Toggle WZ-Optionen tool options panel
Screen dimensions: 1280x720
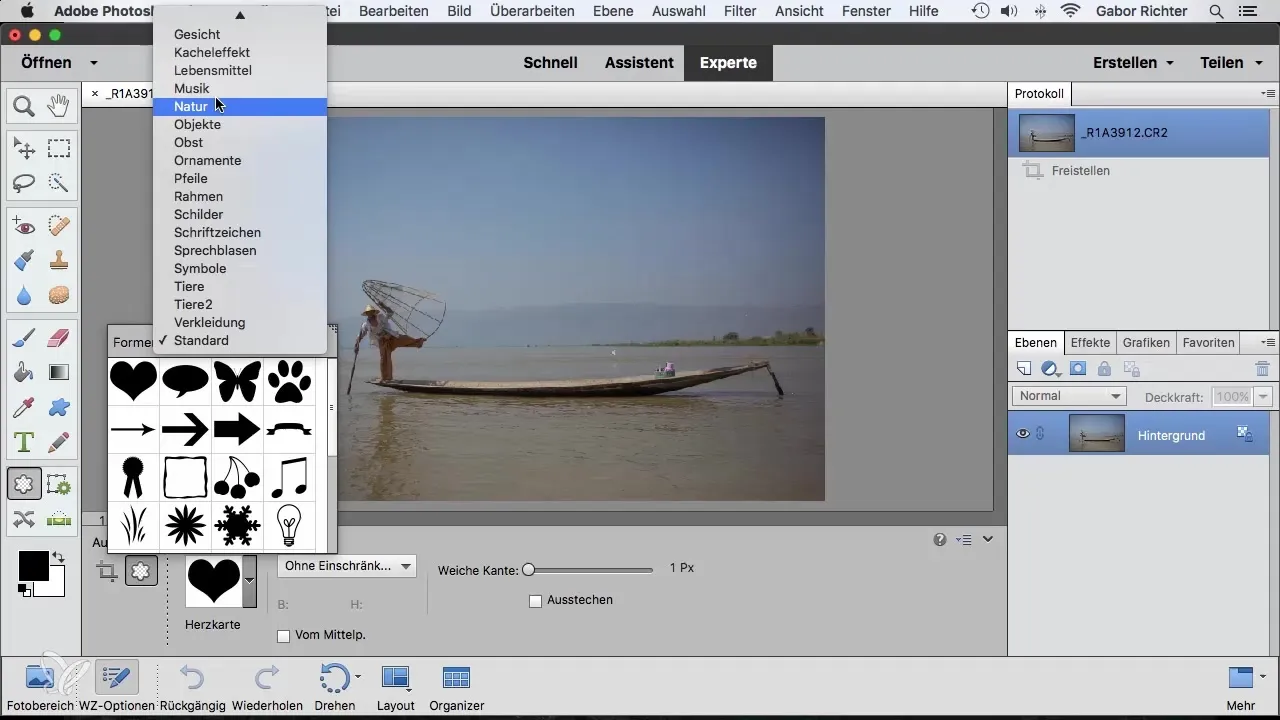coord(116,686)
